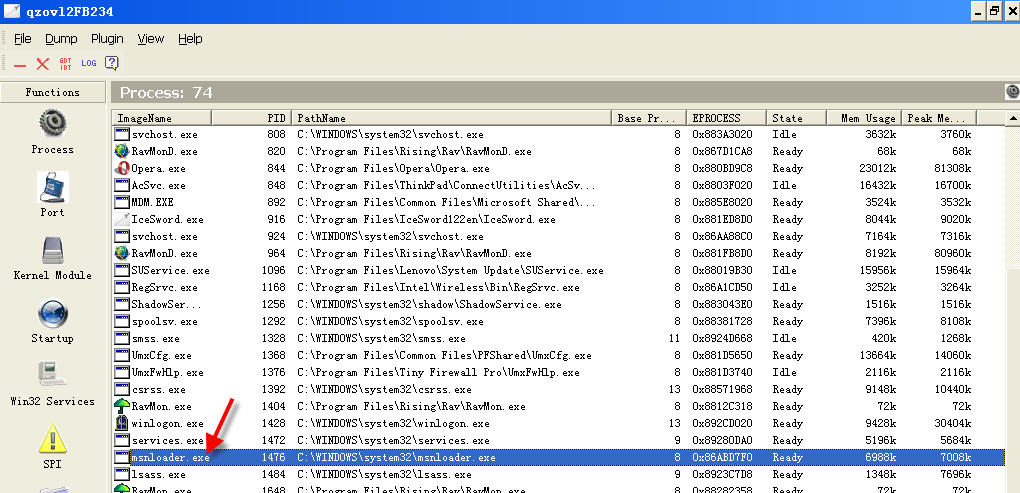Image resolution: width=1020 pixels, height=493 pixels.
Task: Sort by State column header
Action: coord(796,118)
